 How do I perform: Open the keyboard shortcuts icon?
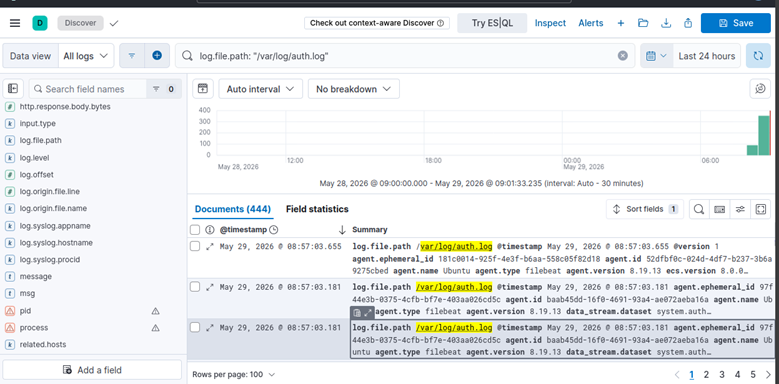(x=719, y=209)
